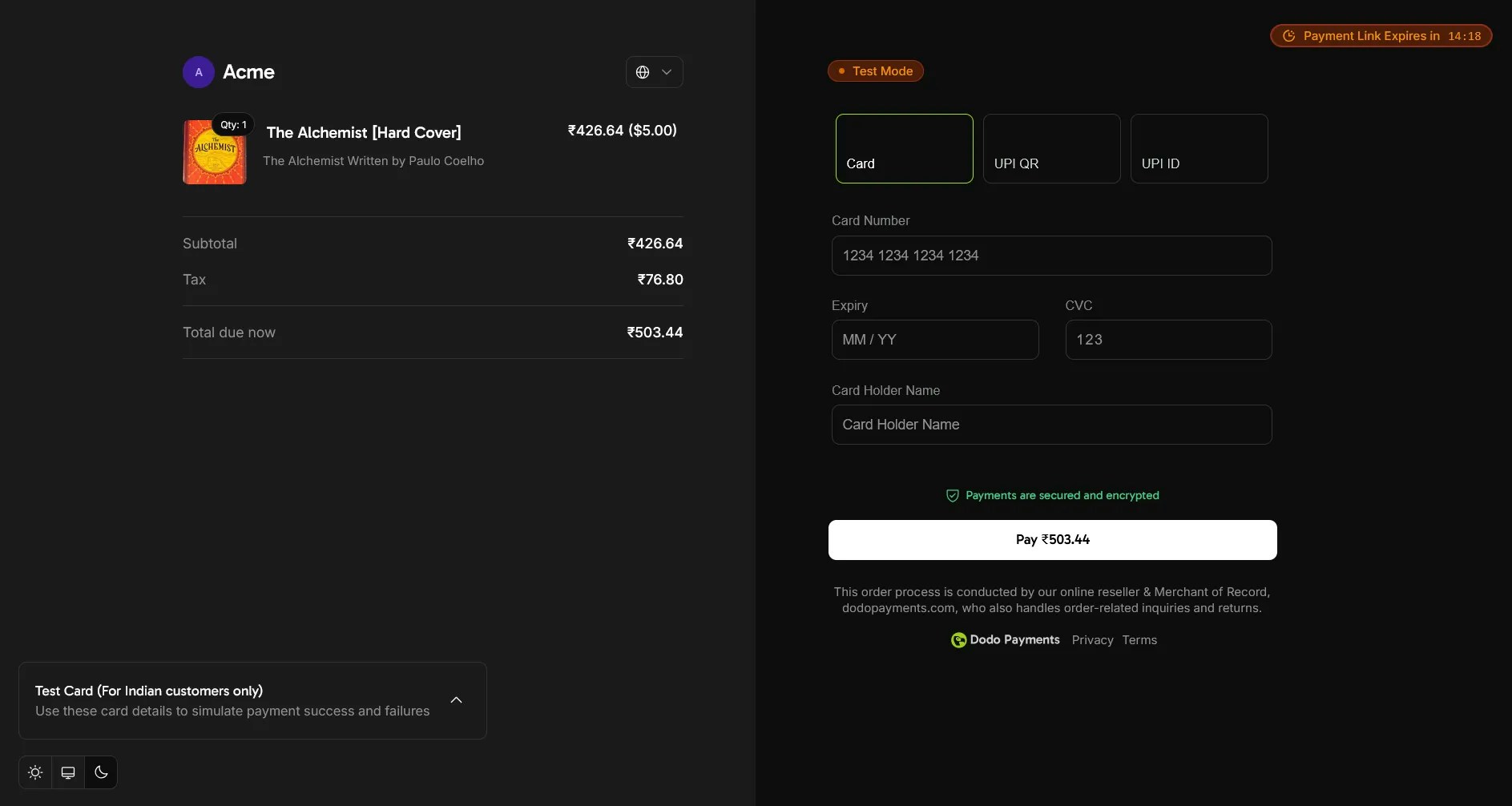1512x806 pixels.
Task: Click the Pay ₹503.44 button
Action: tap(1052, 540)
